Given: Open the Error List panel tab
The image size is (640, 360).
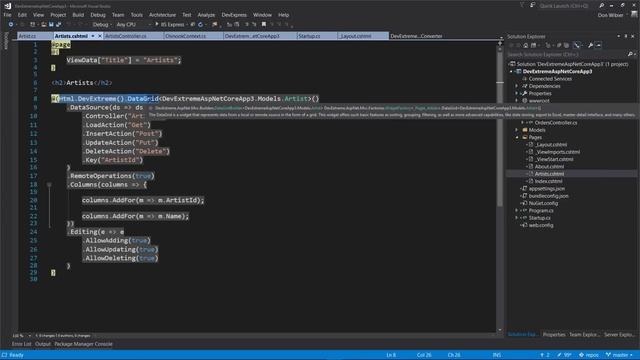Looking at the screenshot, I should (x=21, y=344).
